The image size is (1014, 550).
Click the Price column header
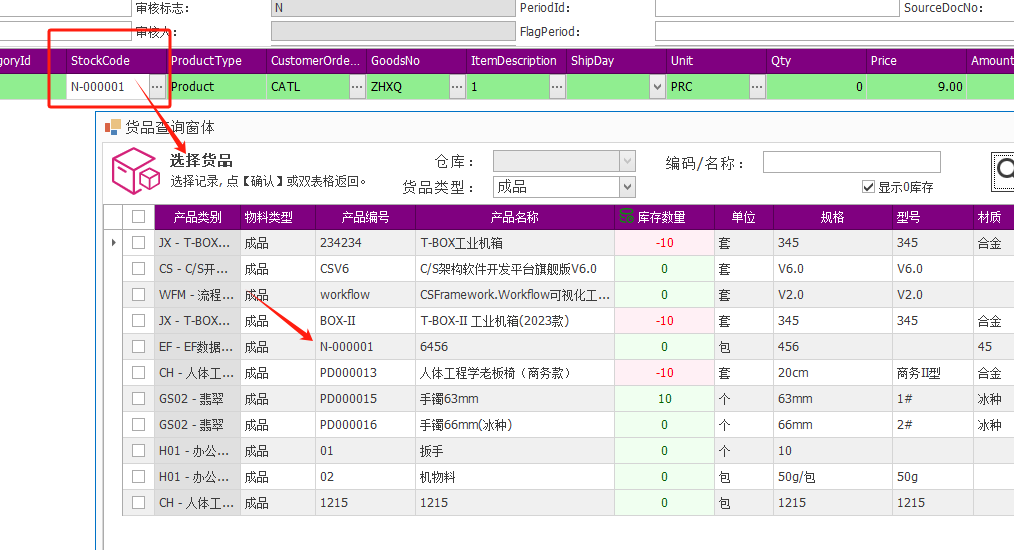point(916,61)
